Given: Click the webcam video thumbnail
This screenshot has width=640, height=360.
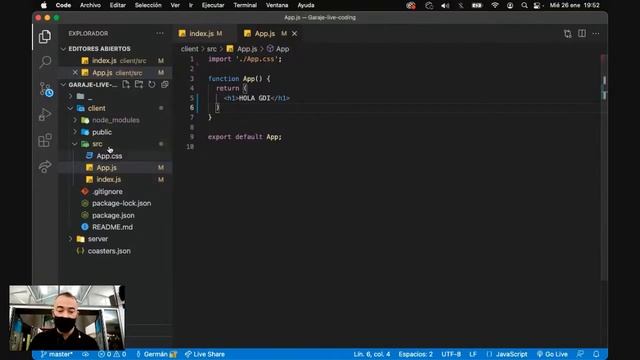Looking at the screenshot, I should [x=67, y=318].
